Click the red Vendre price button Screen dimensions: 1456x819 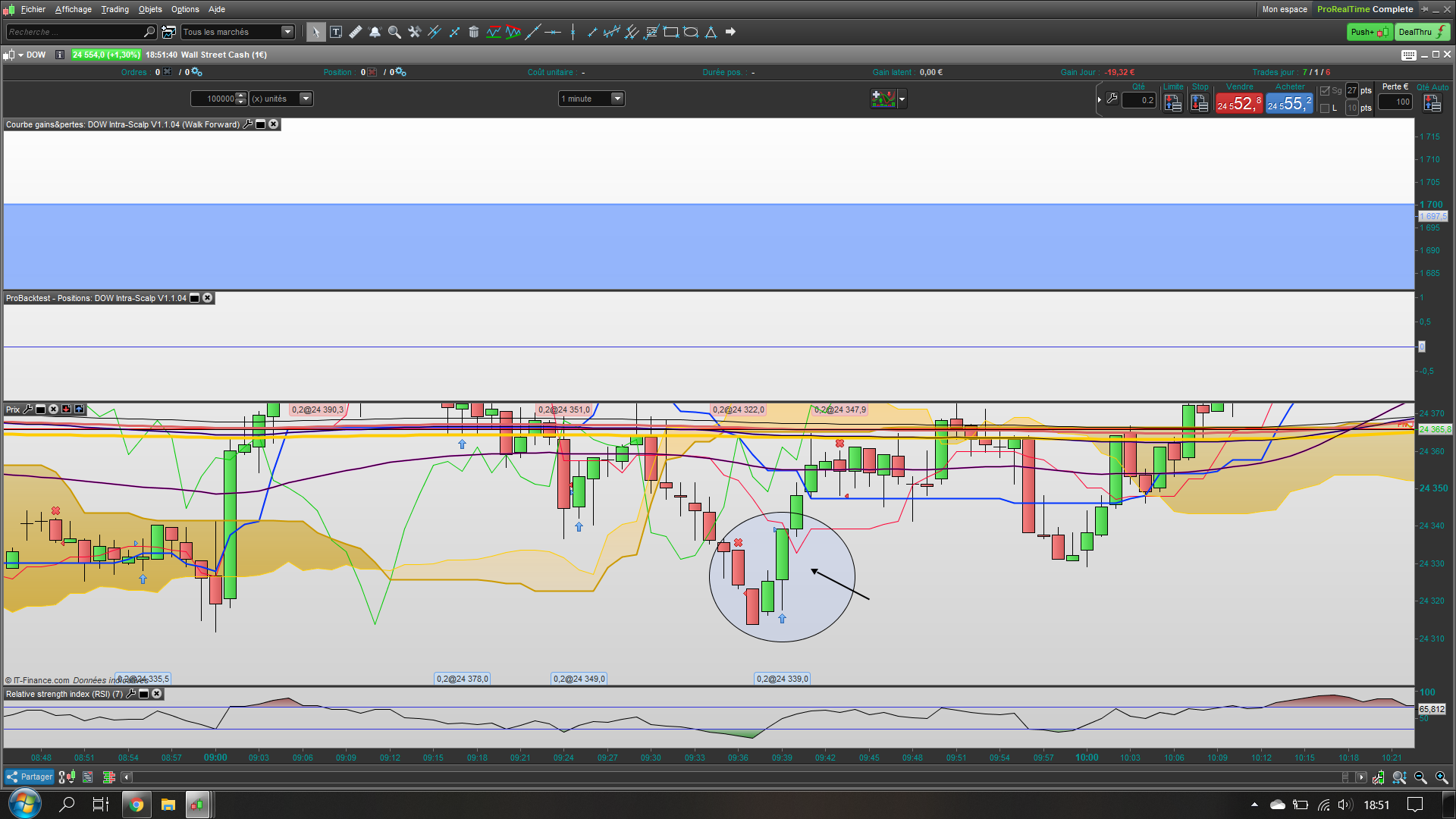click(x=1239, y=103)
